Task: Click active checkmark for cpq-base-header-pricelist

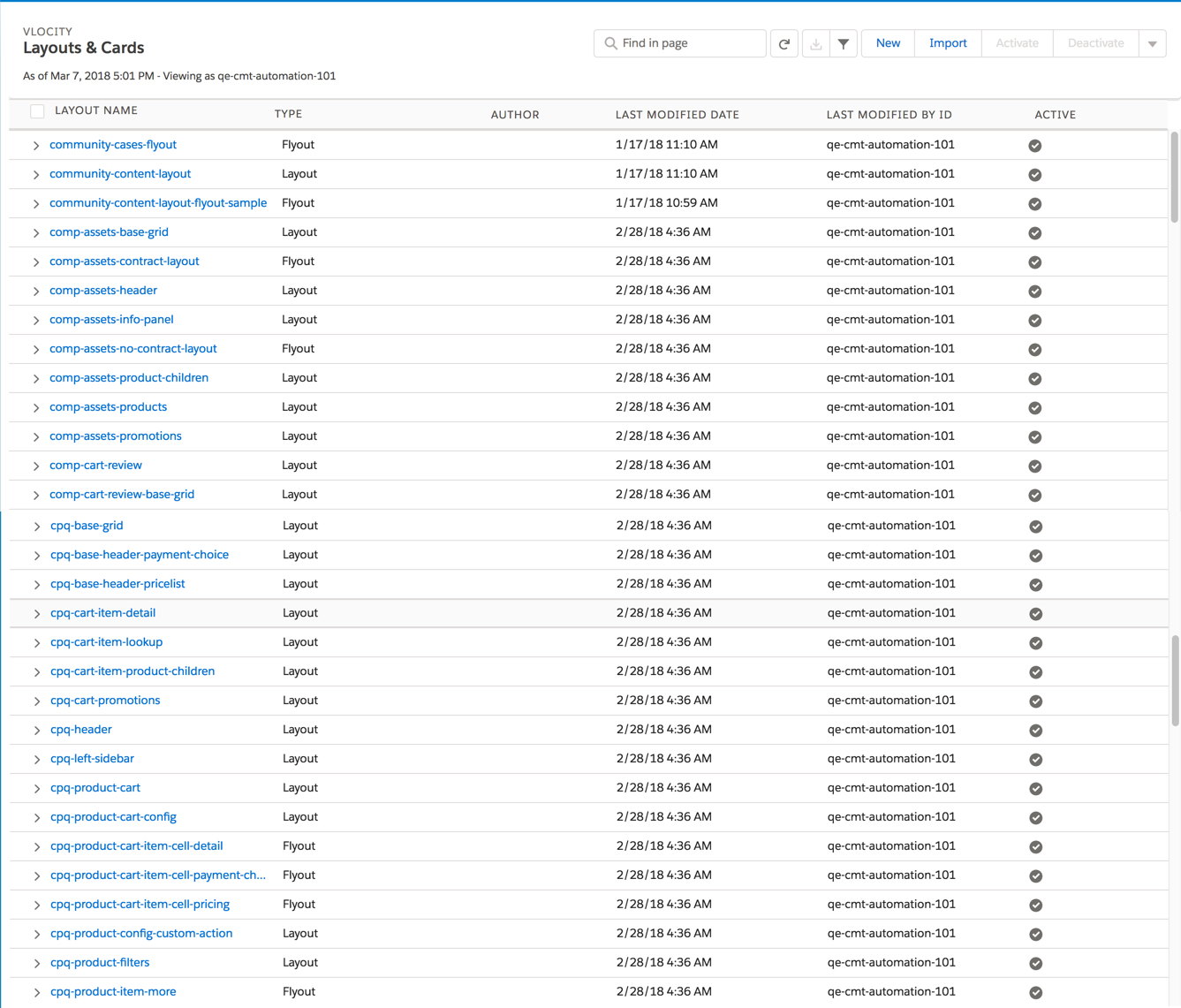Action: [1035, 585]
